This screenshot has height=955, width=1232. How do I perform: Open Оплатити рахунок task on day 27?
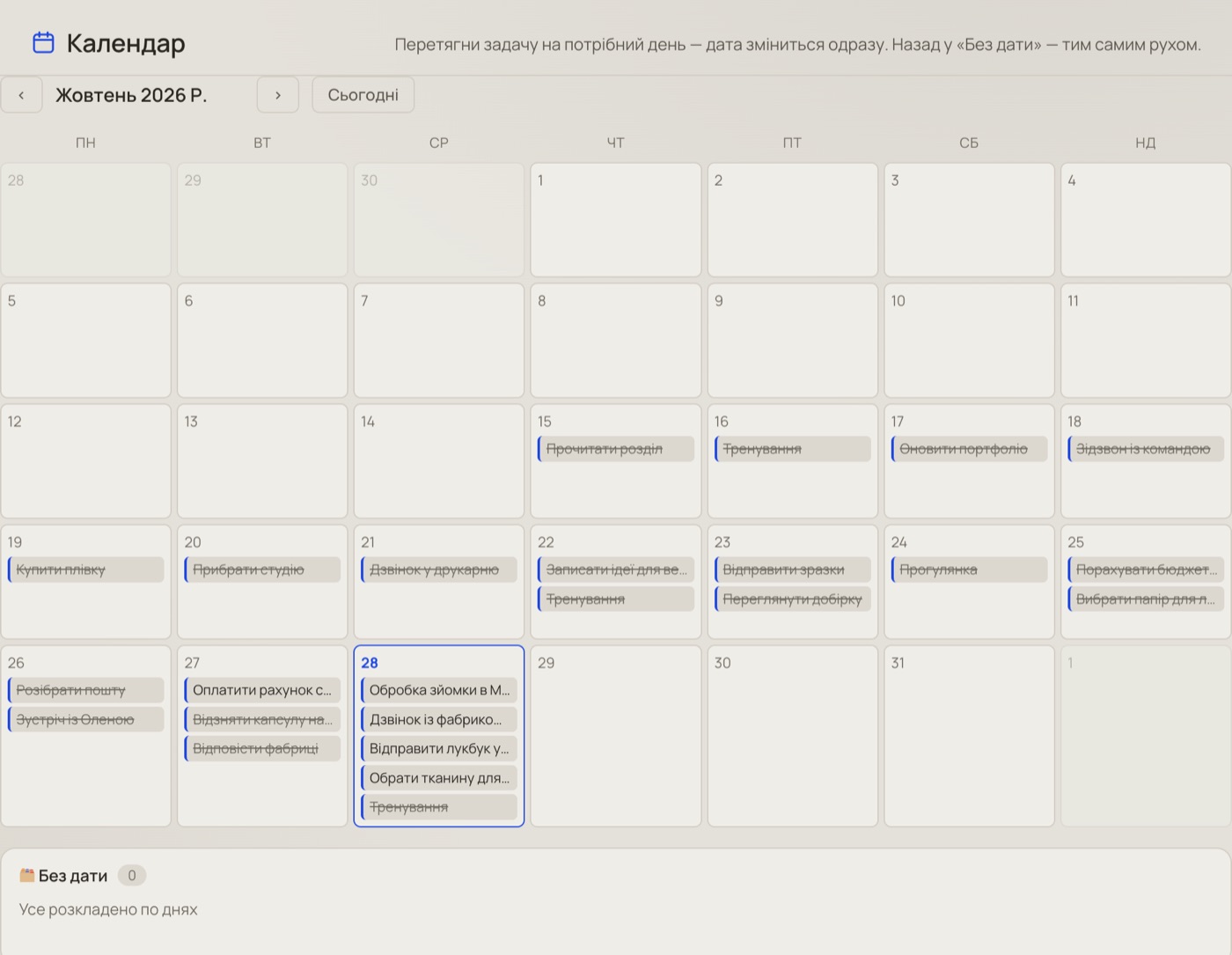pos(262,690)
